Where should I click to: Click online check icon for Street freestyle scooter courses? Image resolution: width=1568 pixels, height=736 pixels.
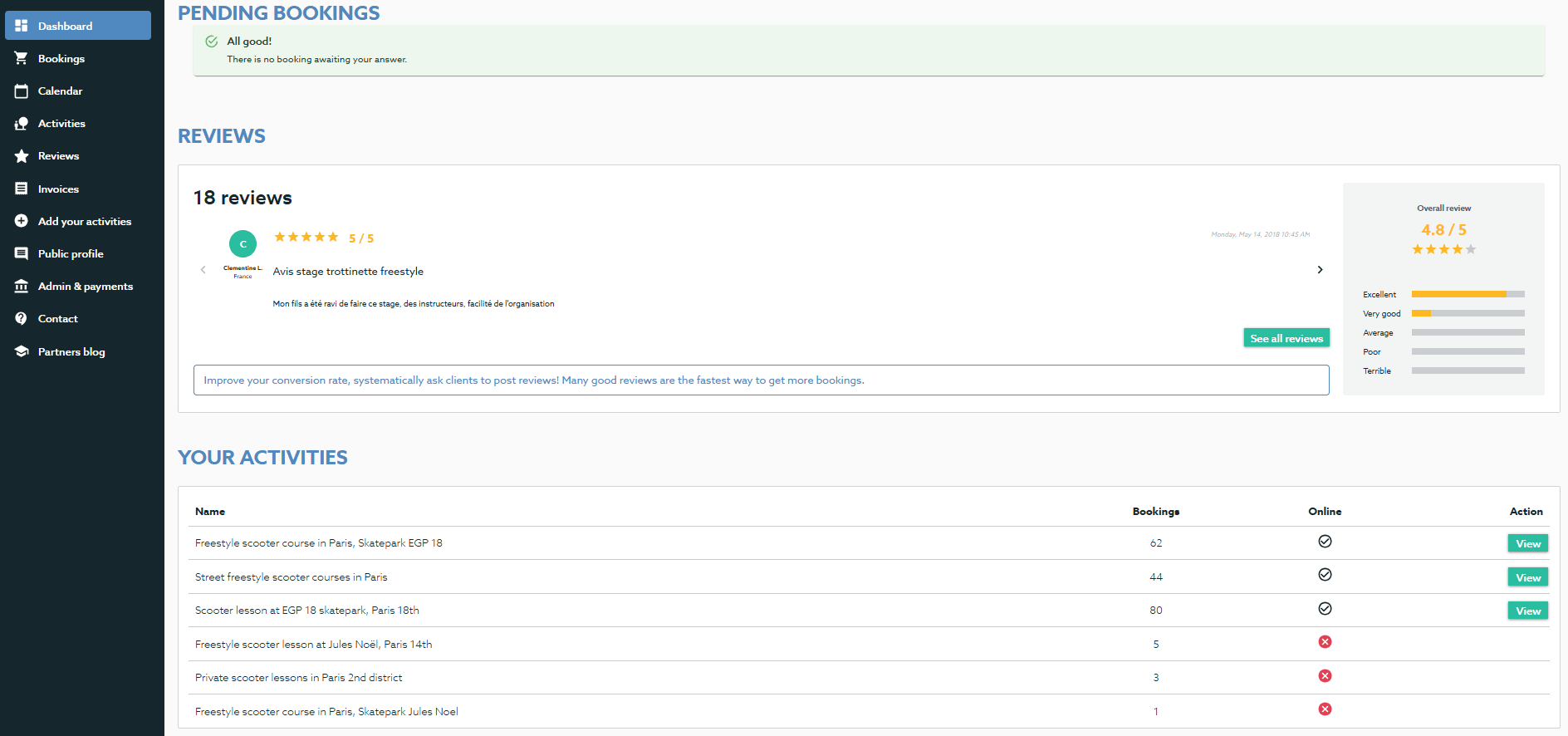(x=1325, y=575)
